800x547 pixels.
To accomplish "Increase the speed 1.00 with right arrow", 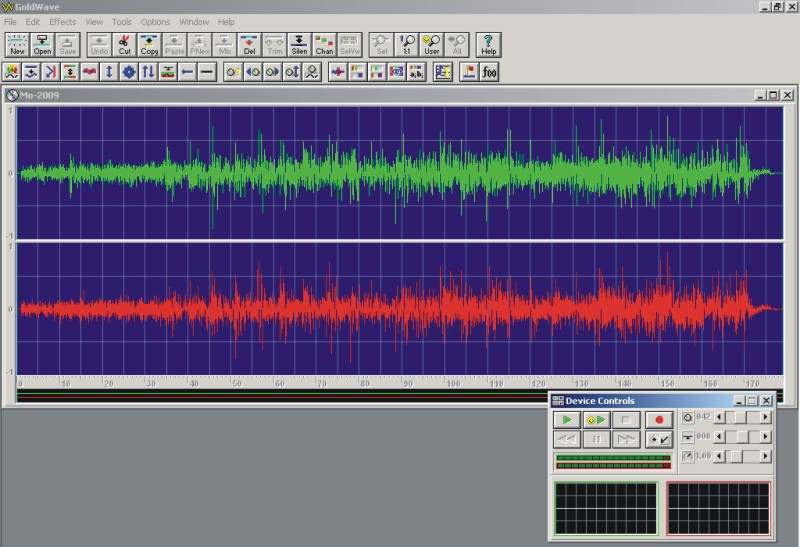I will pyautogui.click(x=765, y=456).
